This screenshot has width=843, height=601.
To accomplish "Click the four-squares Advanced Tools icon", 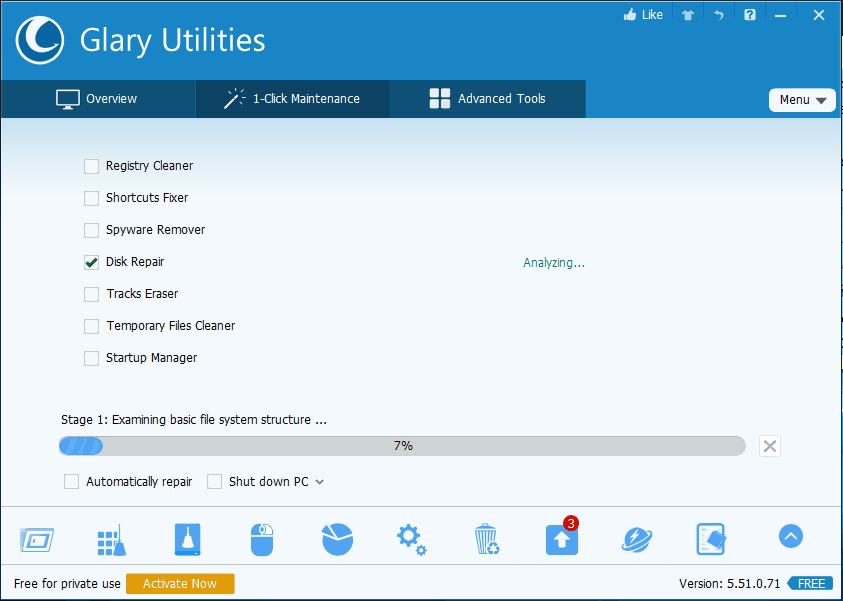I will [x=440, y=98].
